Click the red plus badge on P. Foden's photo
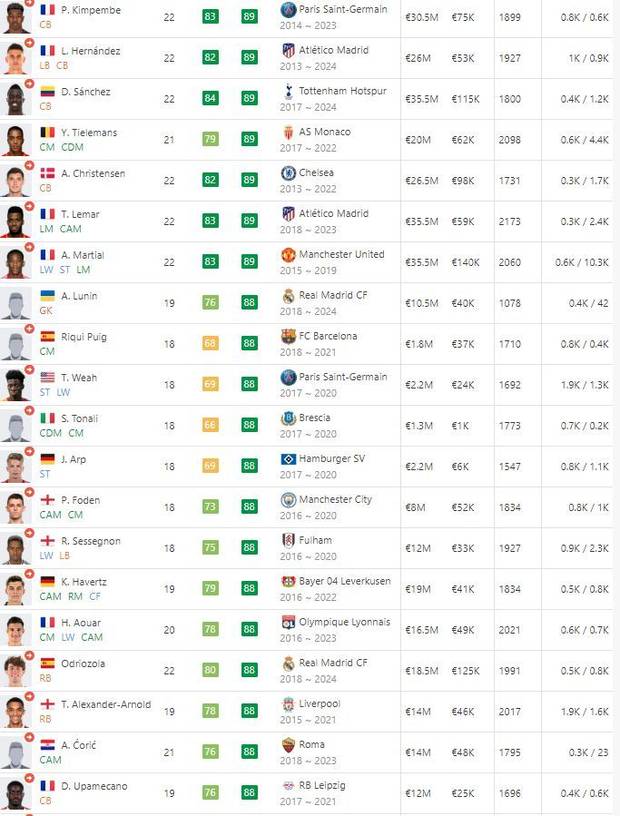Screen dimensions: 620x816 point(29,492)
